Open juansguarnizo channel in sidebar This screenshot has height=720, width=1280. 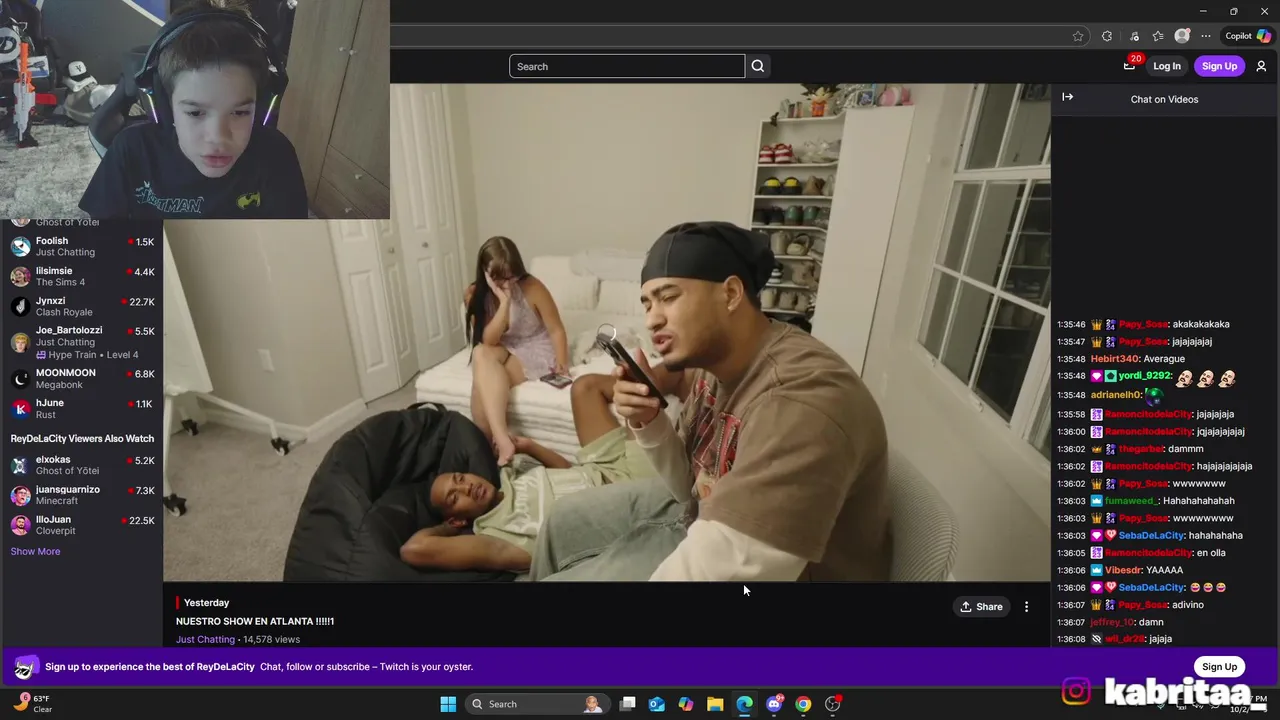pos(82,495)
